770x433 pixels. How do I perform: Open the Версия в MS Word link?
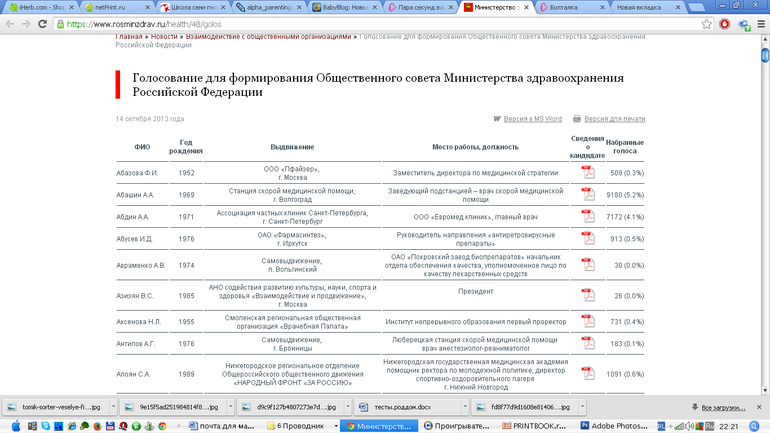click(x=533, y=119)
